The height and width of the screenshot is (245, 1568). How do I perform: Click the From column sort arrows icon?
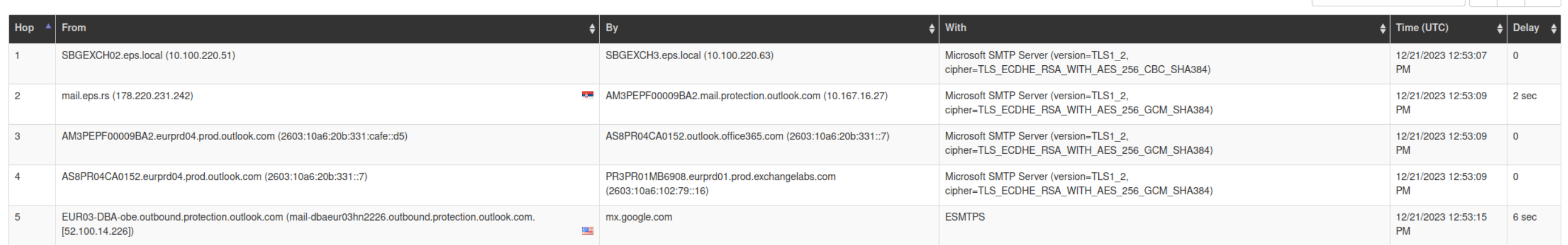pos(592,28)
